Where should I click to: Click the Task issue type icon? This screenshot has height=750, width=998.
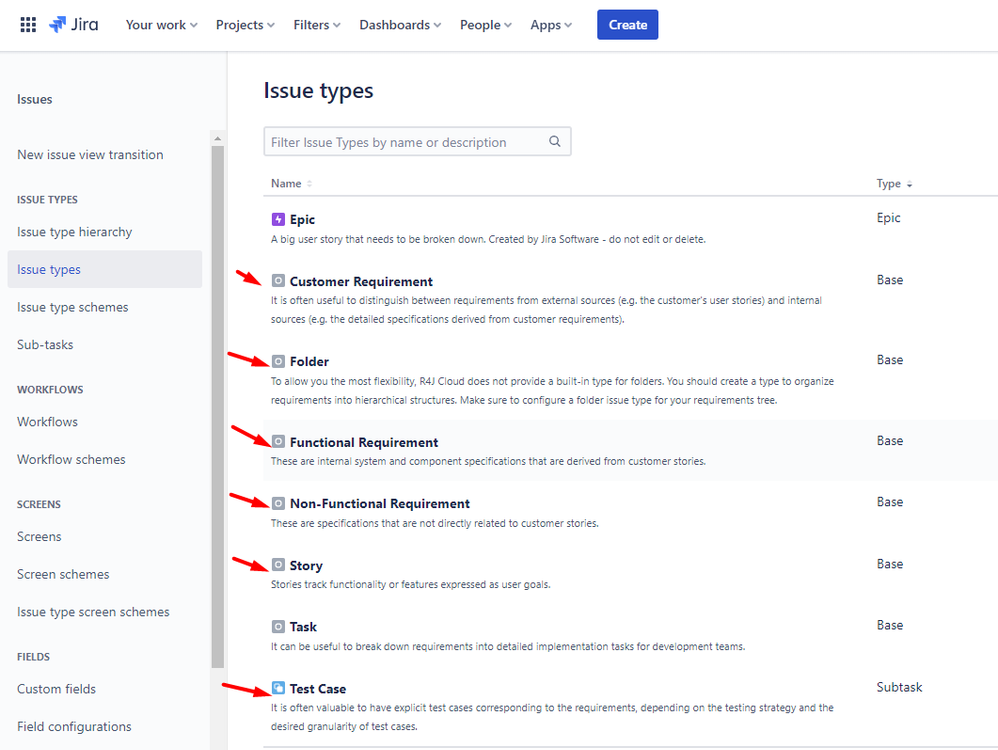tap(278, 626)
